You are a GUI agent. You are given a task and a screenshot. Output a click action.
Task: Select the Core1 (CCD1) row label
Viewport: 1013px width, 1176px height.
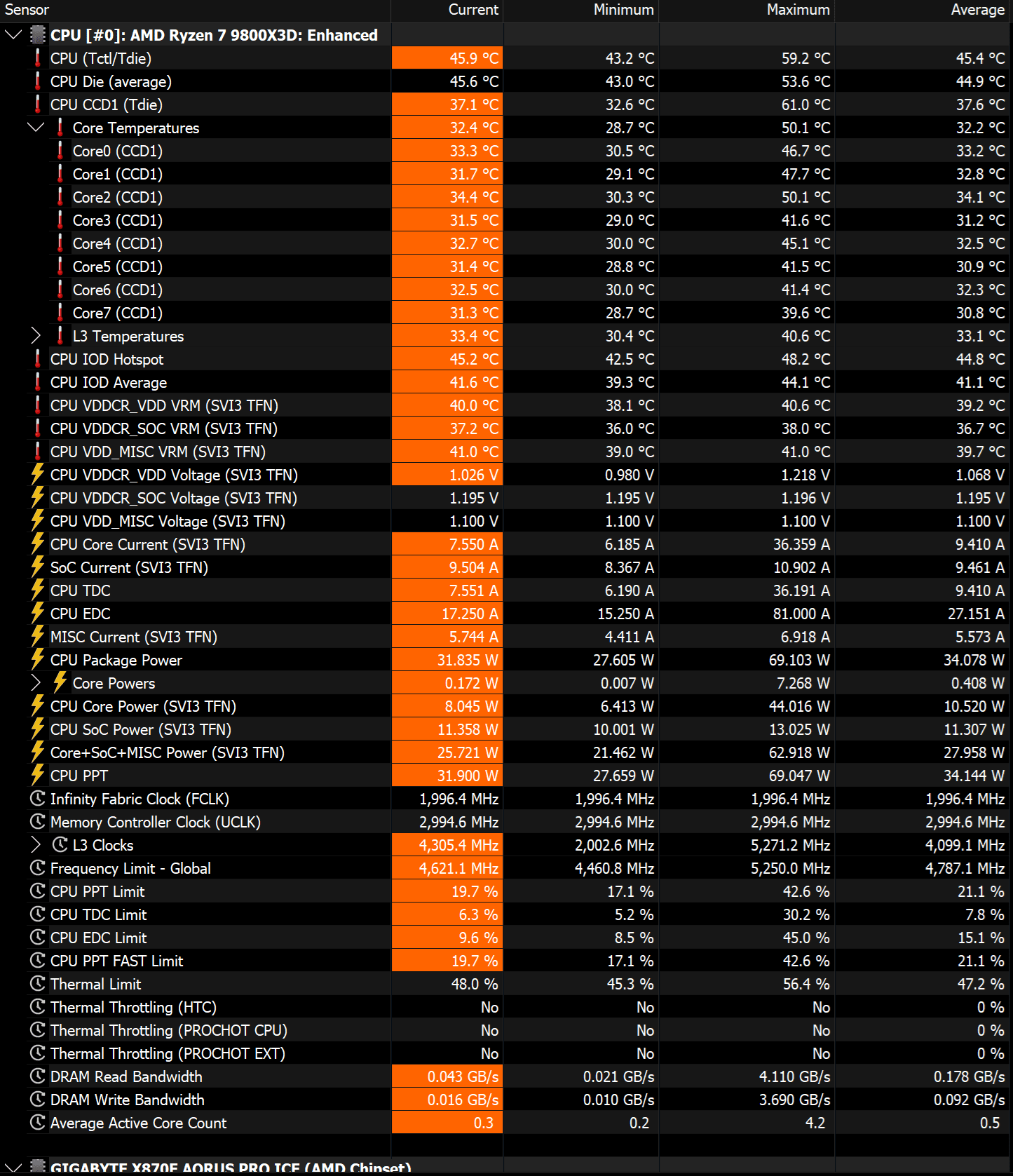point(118,174)
